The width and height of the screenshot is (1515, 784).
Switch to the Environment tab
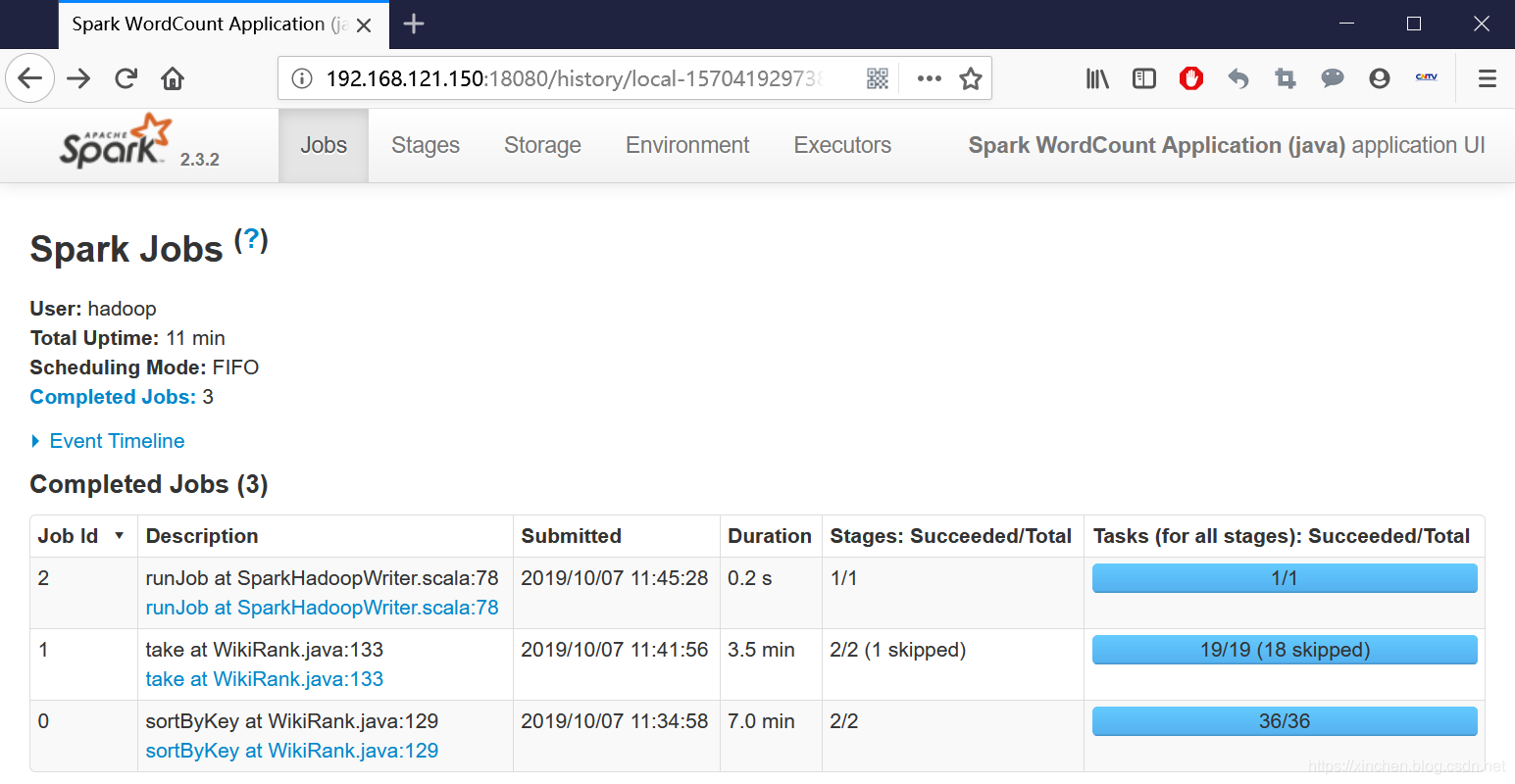pos(687,145)
